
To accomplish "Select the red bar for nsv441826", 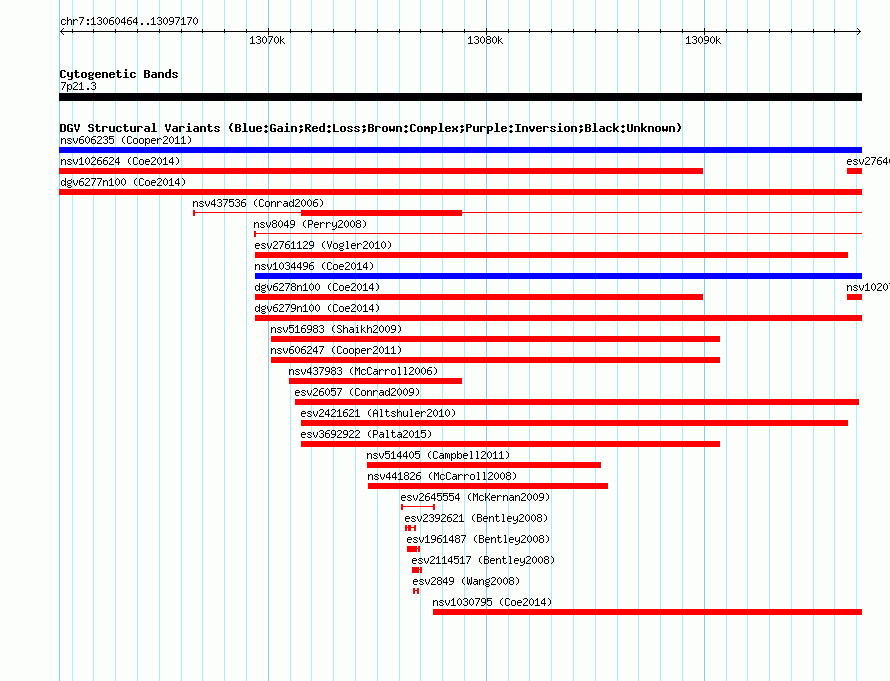I will click(488, 486).
